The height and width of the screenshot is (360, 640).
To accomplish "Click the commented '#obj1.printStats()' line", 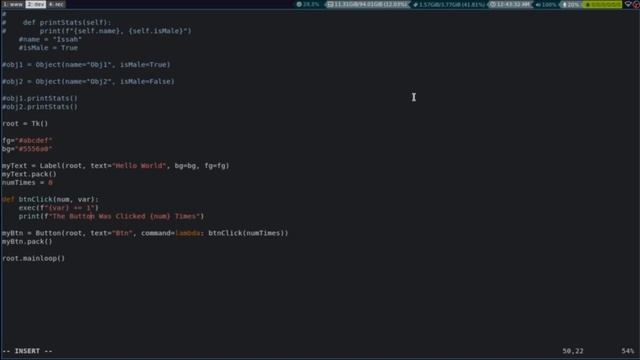I will pyautogui.click(x=40, y=98).
